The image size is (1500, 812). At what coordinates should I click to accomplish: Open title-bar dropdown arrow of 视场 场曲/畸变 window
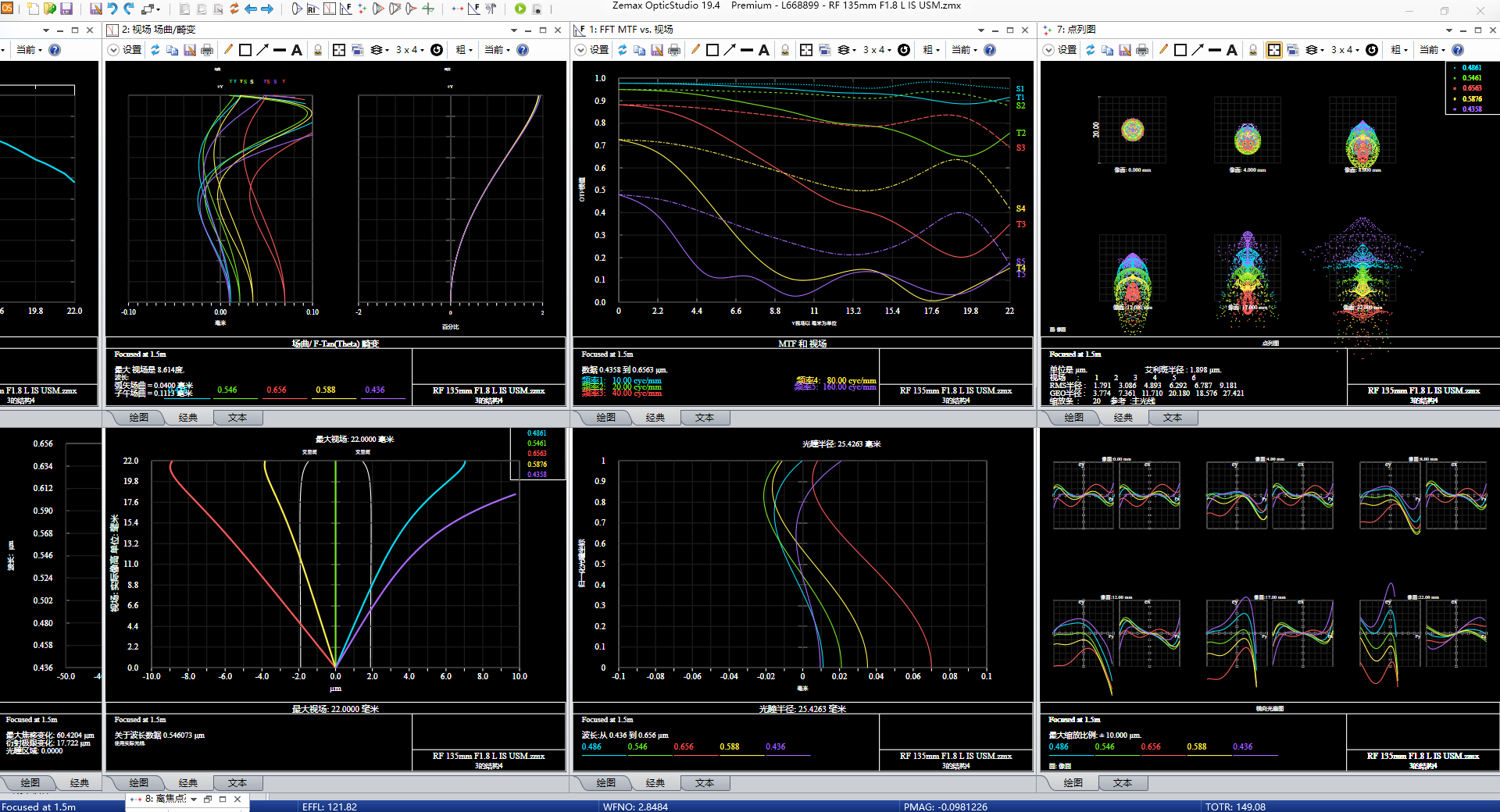tap(514, 30)
